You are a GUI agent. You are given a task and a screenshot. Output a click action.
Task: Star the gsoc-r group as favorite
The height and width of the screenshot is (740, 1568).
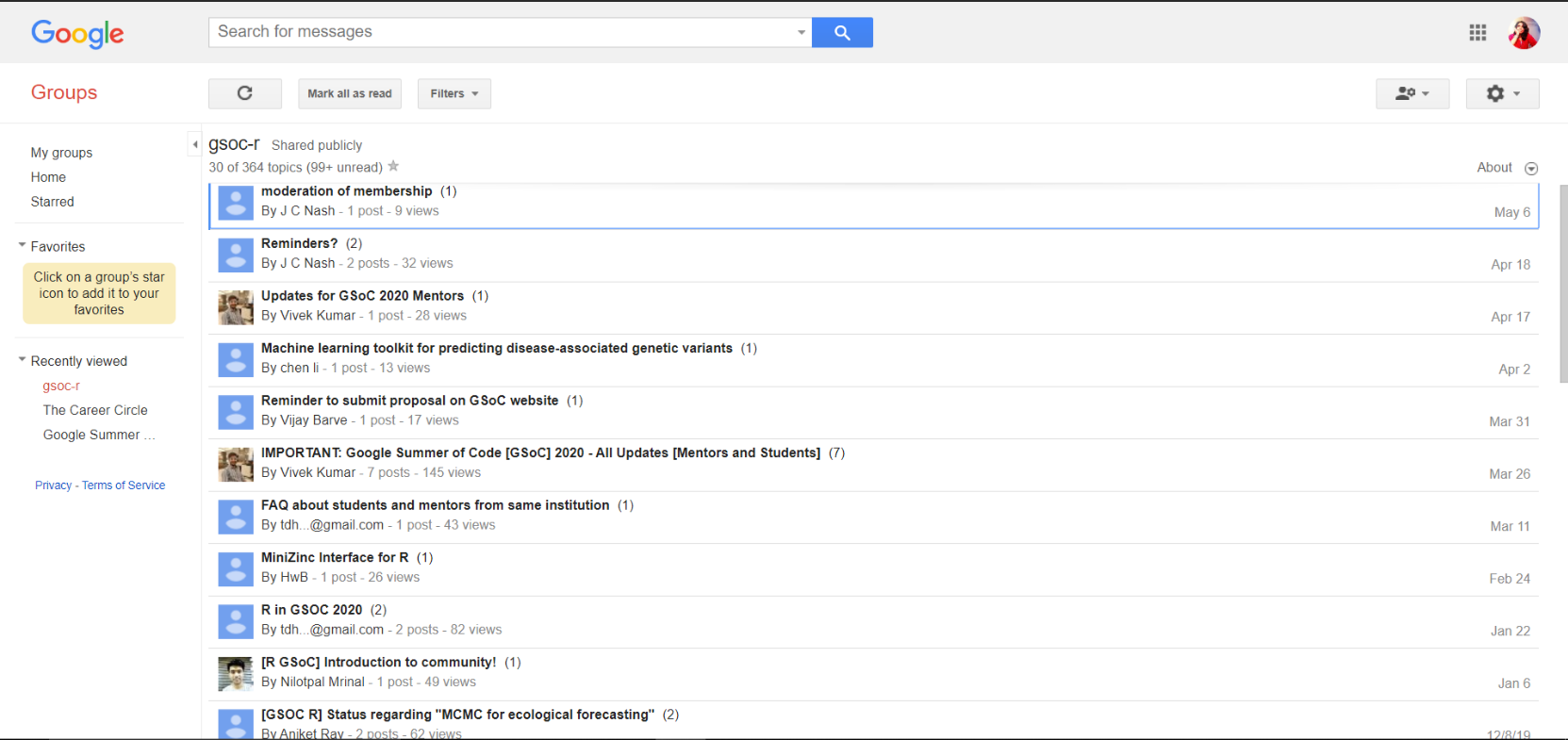coord(394,167)
